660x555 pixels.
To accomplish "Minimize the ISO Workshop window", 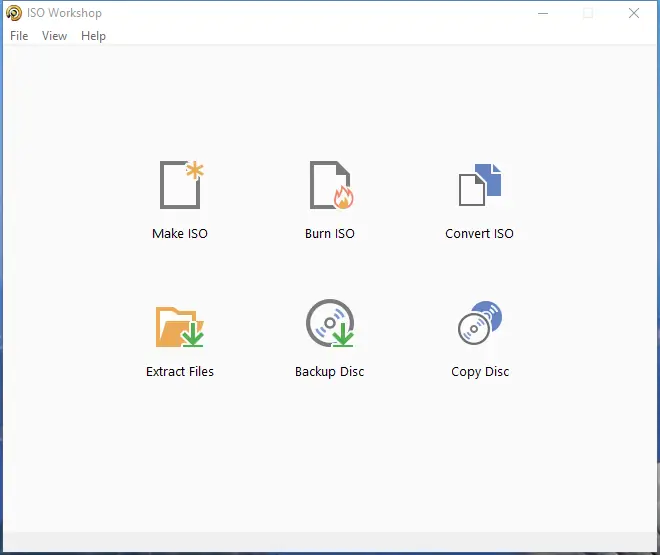I will tap(543, 13).
